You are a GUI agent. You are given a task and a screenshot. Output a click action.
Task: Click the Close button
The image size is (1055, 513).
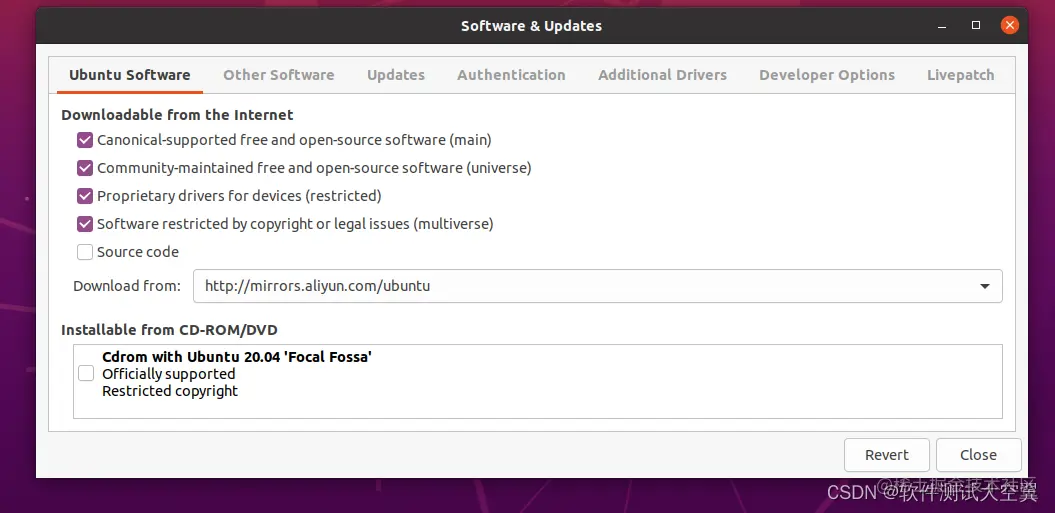978,455
